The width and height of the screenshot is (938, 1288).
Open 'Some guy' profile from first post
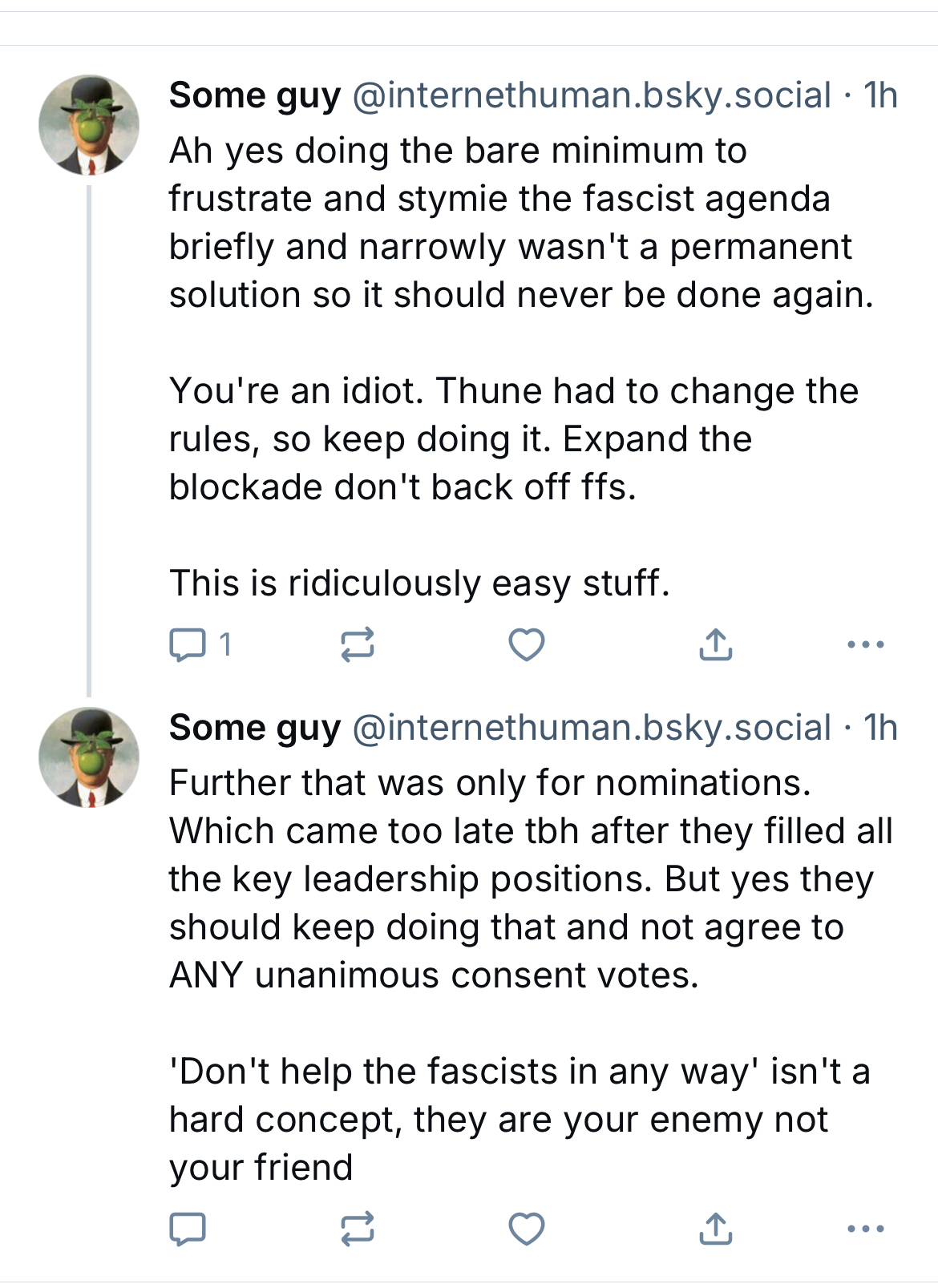click(x=255, y=96)
